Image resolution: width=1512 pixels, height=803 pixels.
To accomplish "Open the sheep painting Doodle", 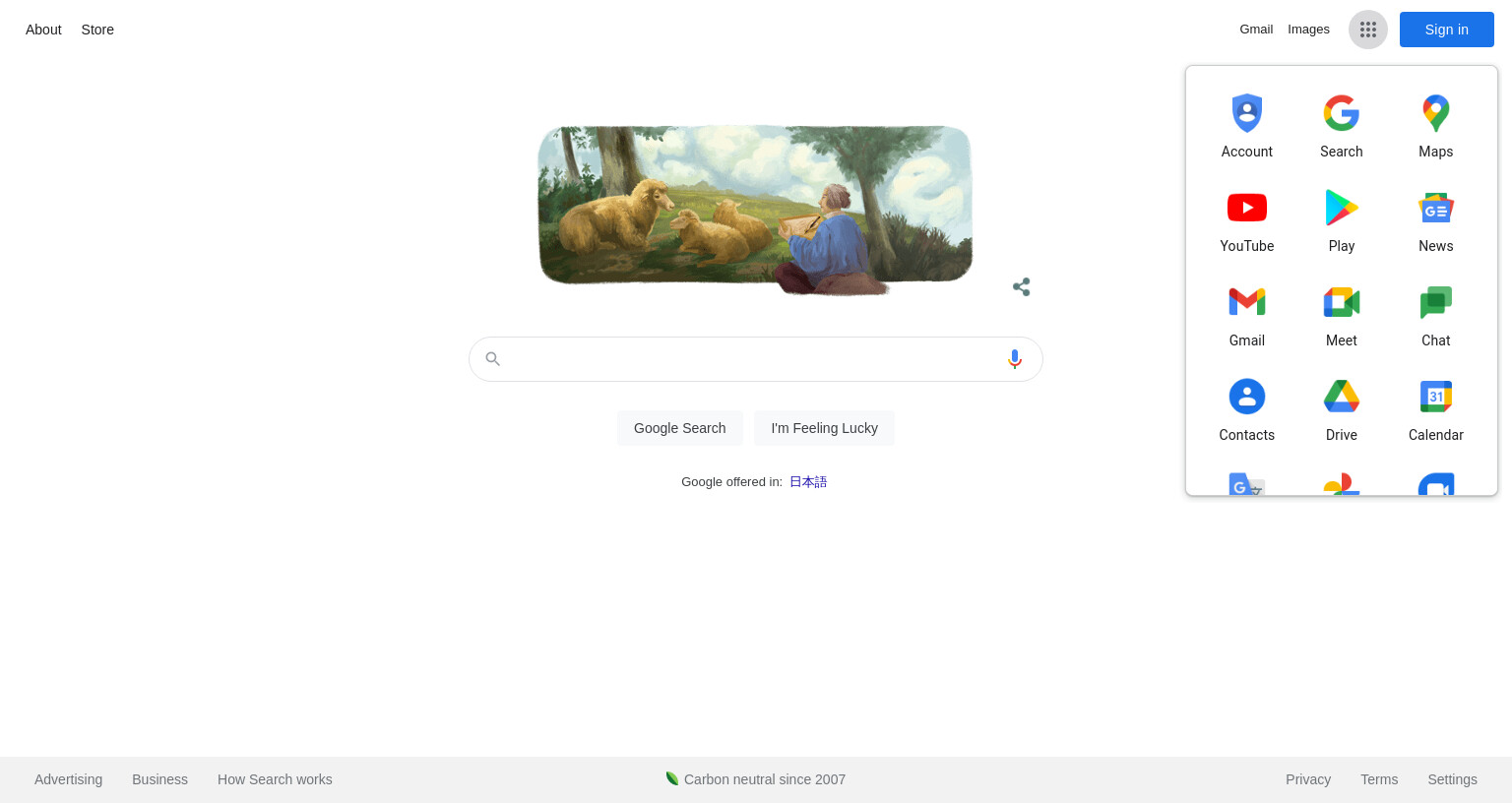I will (x=755, y=209).
